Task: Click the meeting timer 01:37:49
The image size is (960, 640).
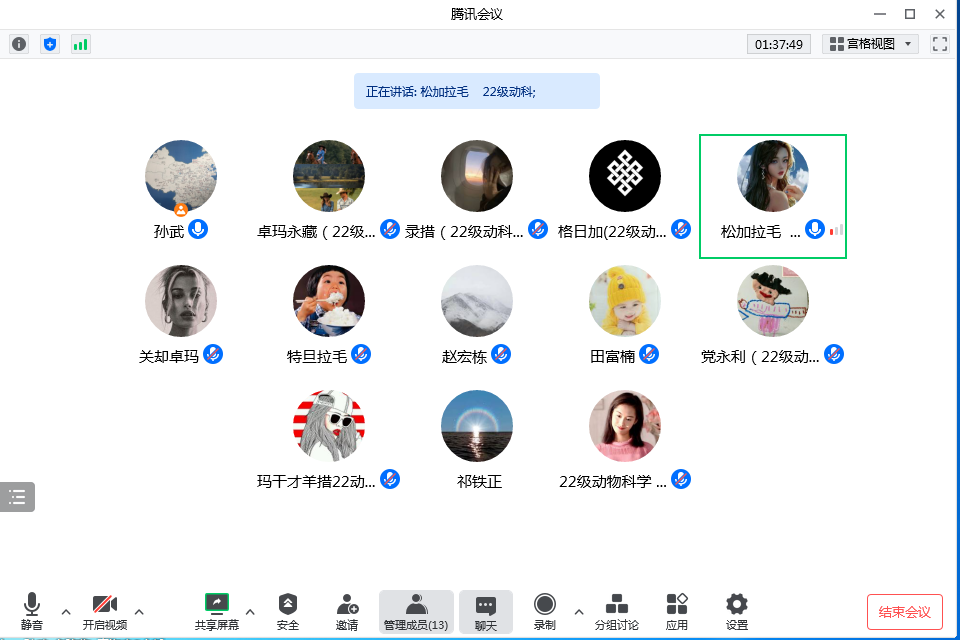Action: click(779, 44)
